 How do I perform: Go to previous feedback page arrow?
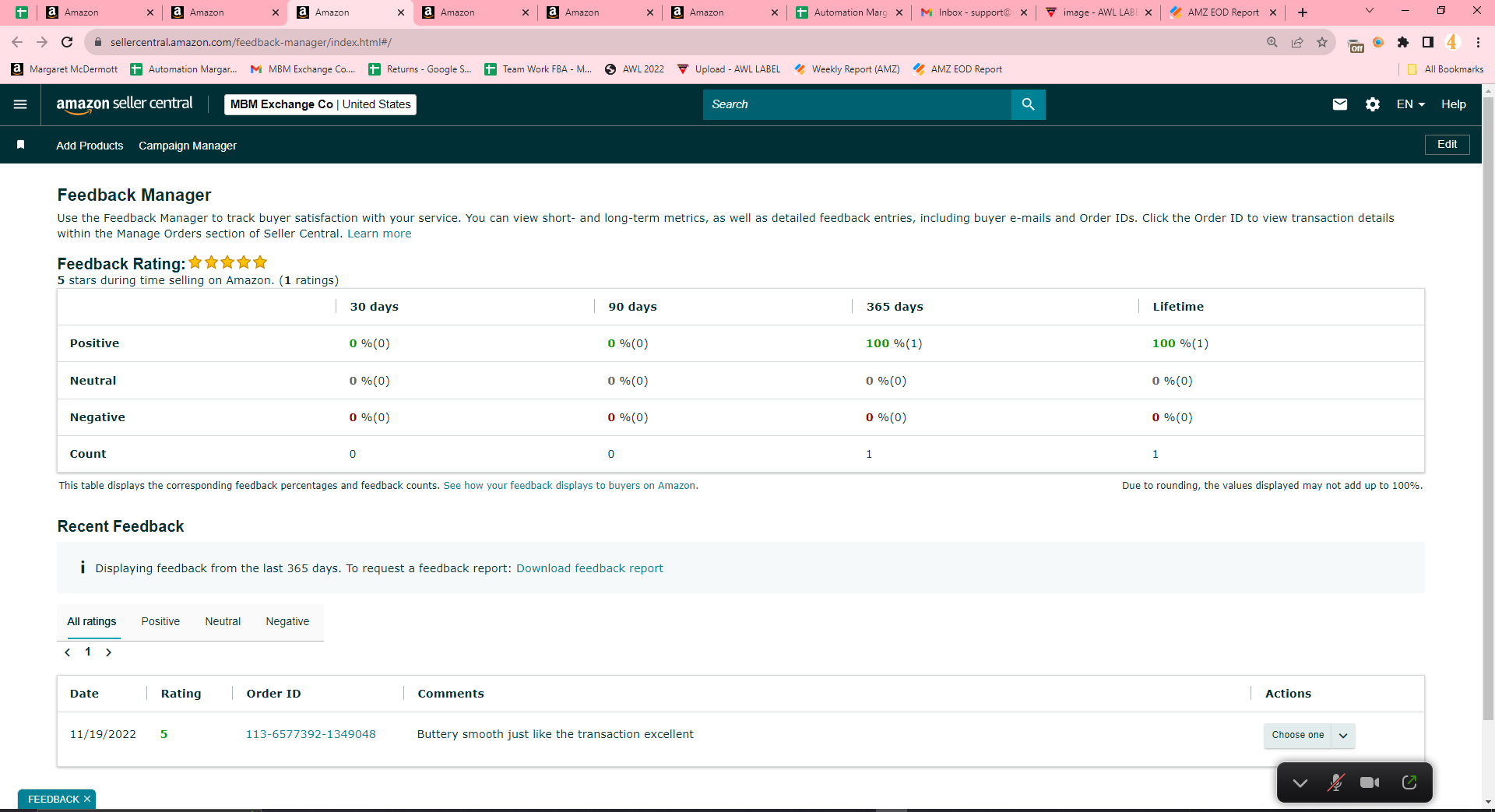point(68,652)
